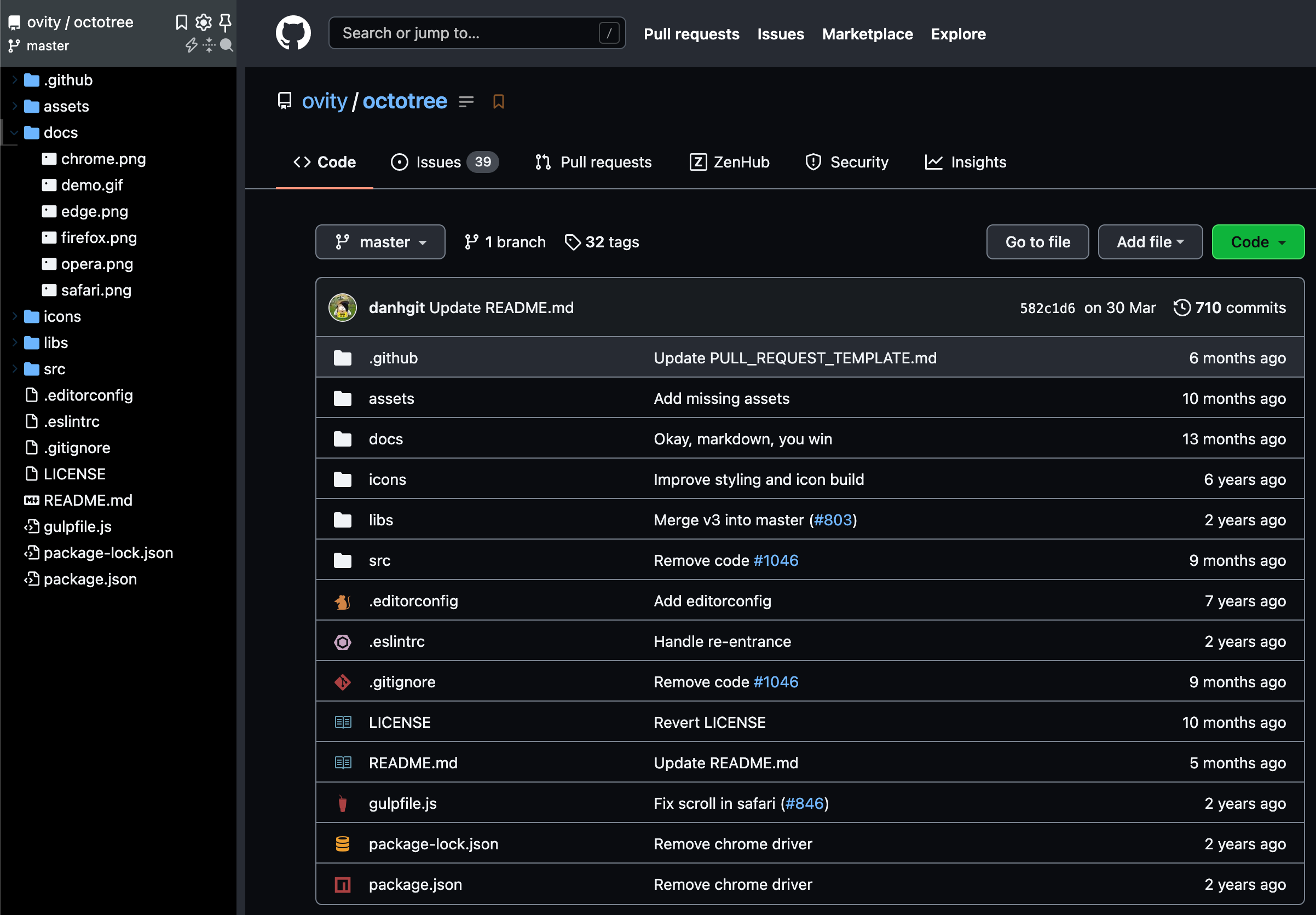The image size is (1316, 915).
Task: Expand the src folder in the sidebar
Action: (14, 369)
